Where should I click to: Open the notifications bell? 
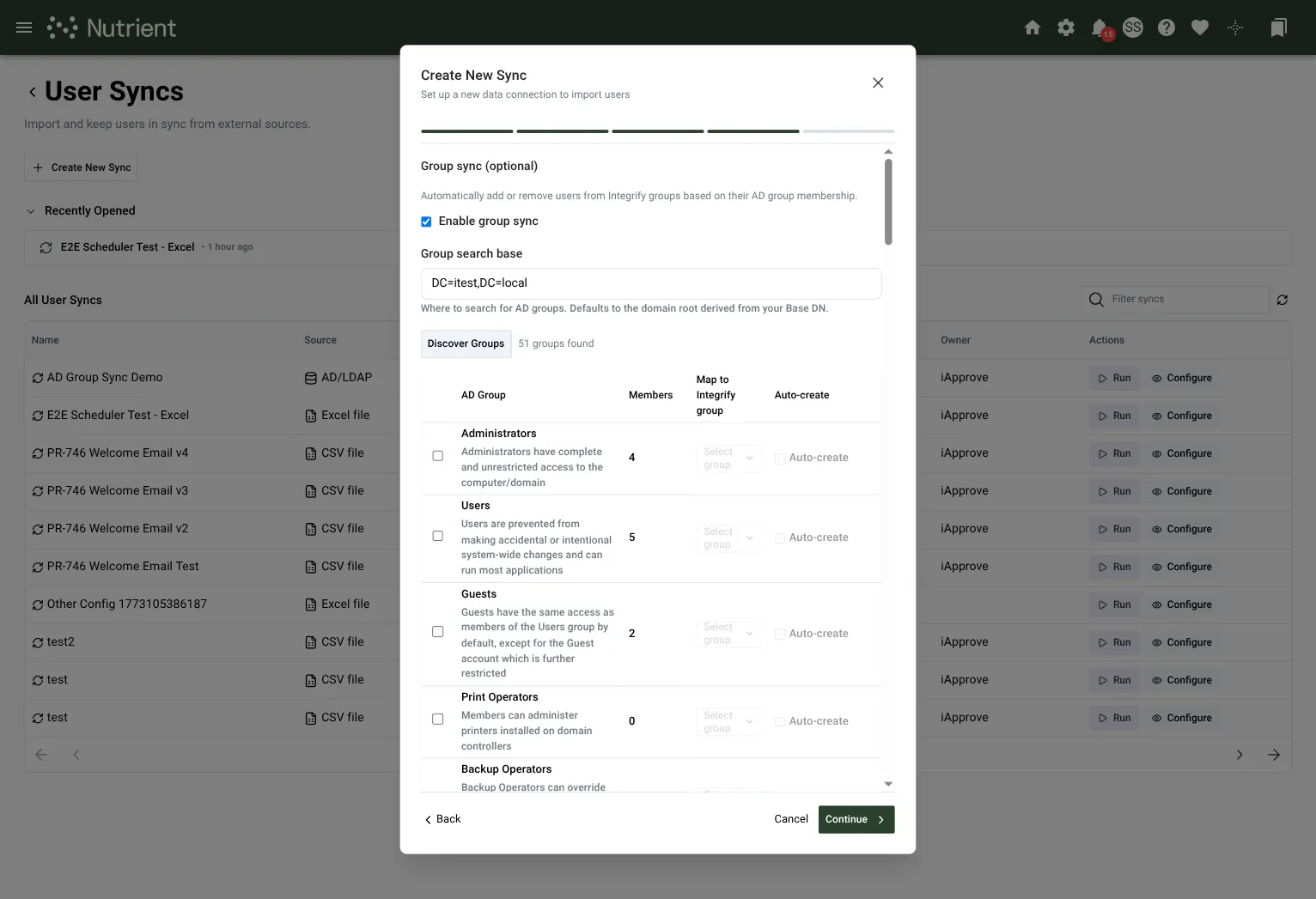(1100, 27)
